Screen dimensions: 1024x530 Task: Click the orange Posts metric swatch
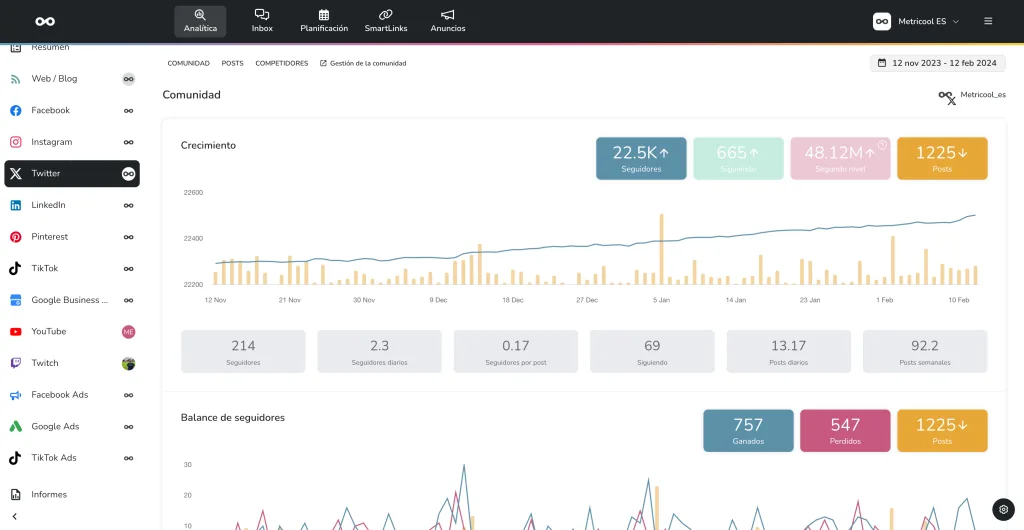click(x=942, y=158)
